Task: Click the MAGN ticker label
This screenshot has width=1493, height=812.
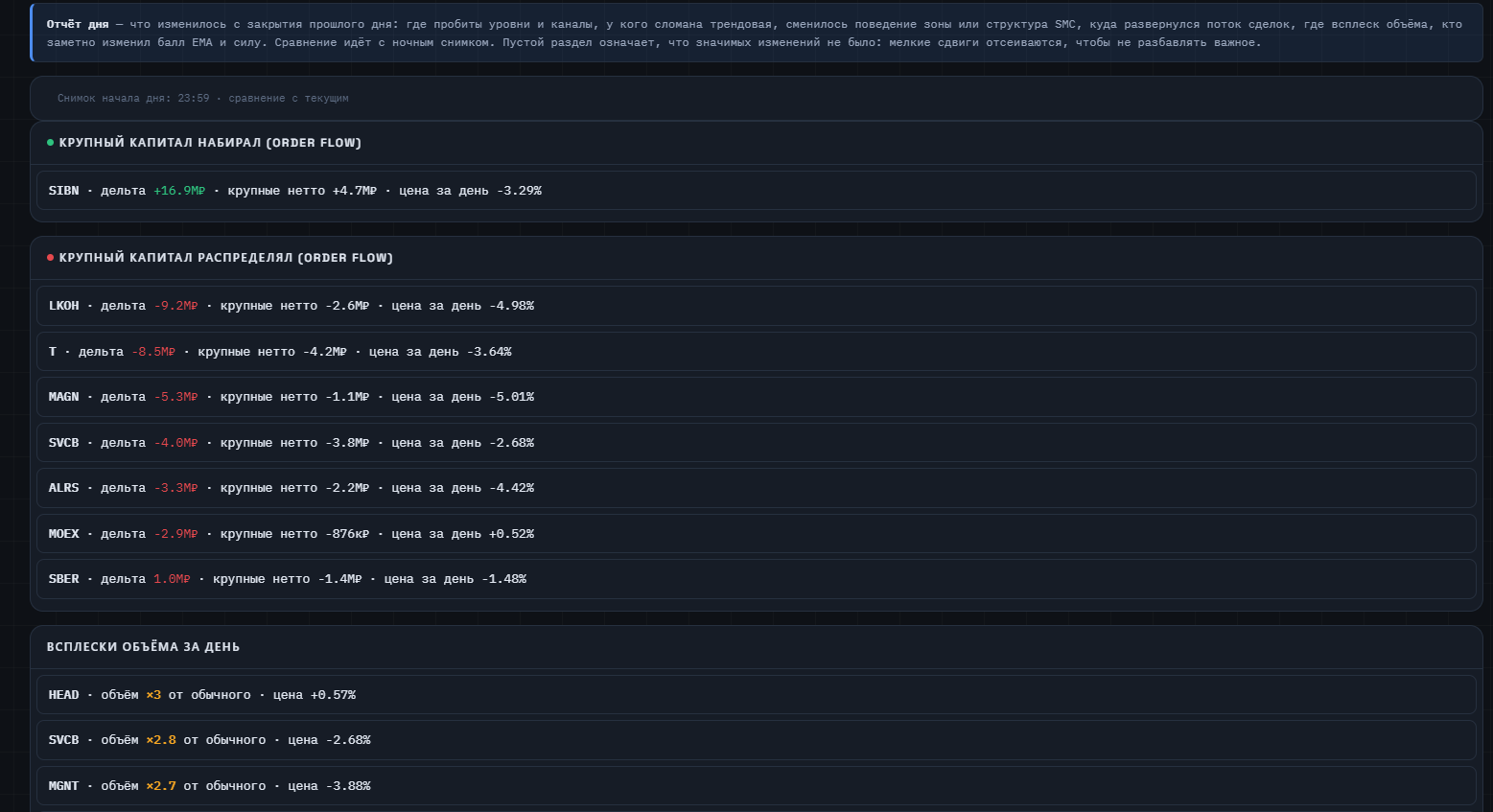Action: pos(64,397)
